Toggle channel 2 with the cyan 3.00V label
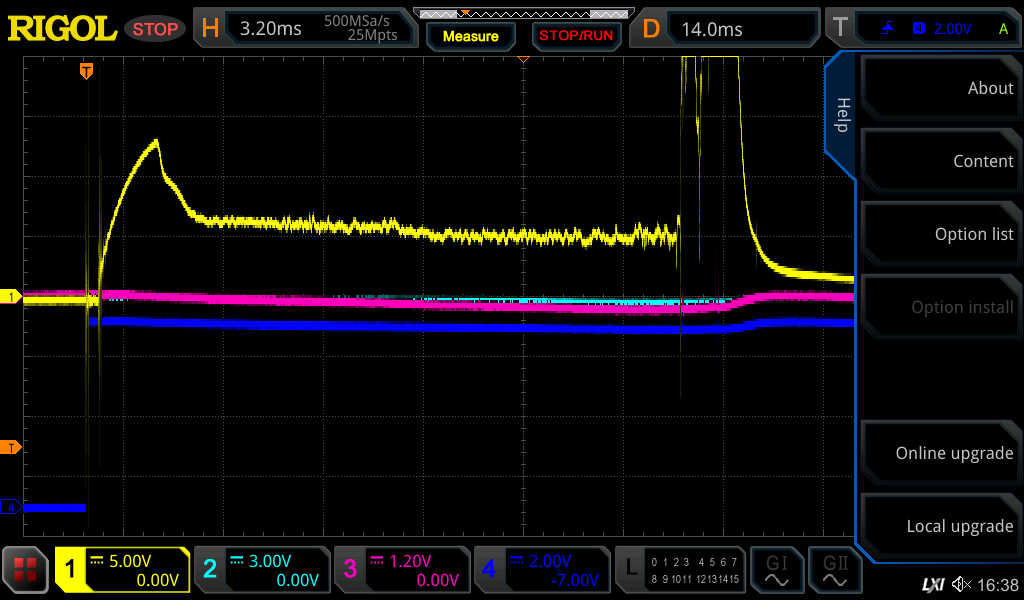The width and height of the screenshot is (1024, 600). click(x=261, y=570)
